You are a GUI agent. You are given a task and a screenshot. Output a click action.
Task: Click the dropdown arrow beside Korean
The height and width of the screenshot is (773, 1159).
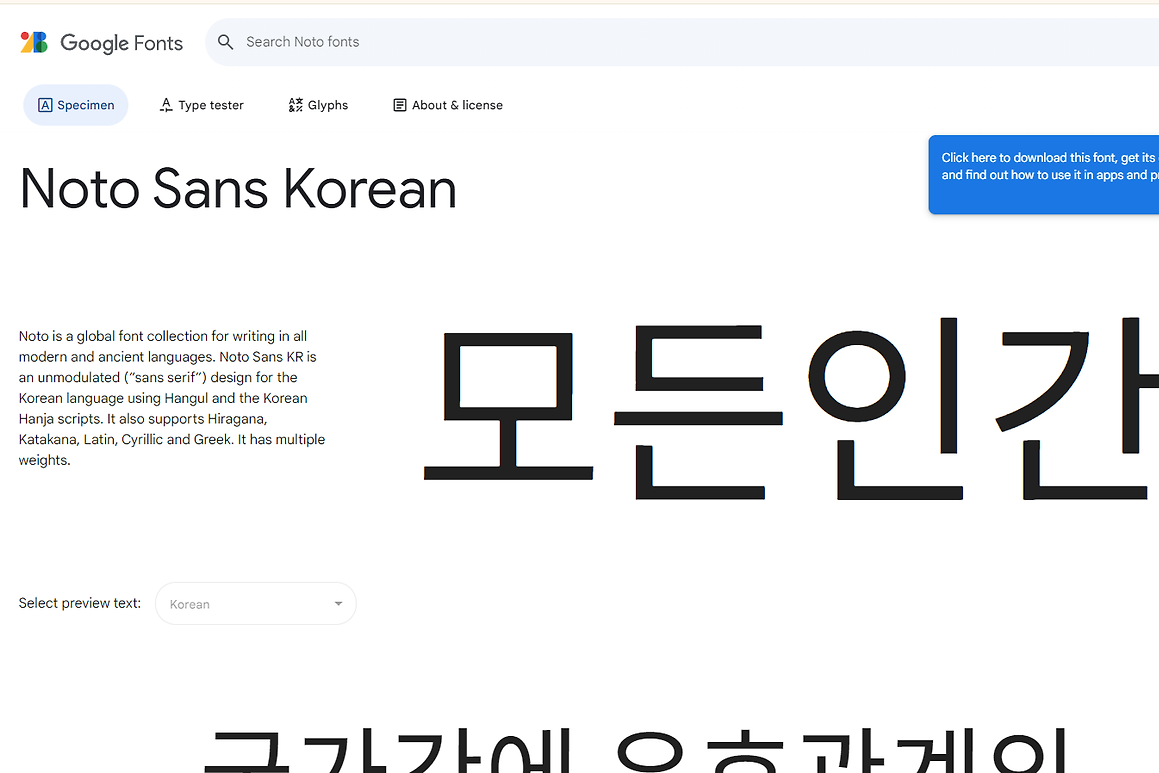click(x=339, y=604)
